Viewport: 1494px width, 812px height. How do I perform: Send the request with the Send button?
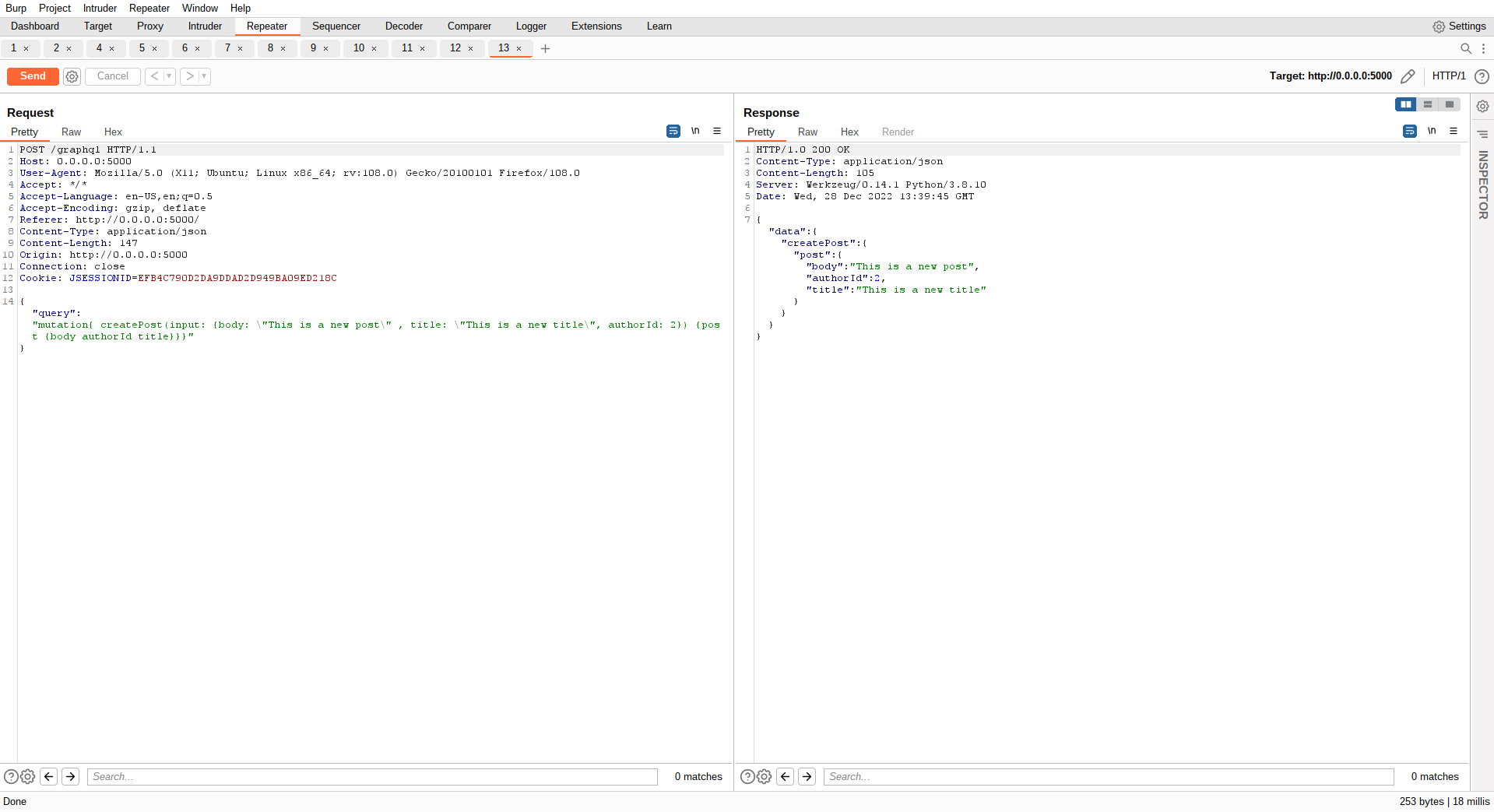coord(33,76)
